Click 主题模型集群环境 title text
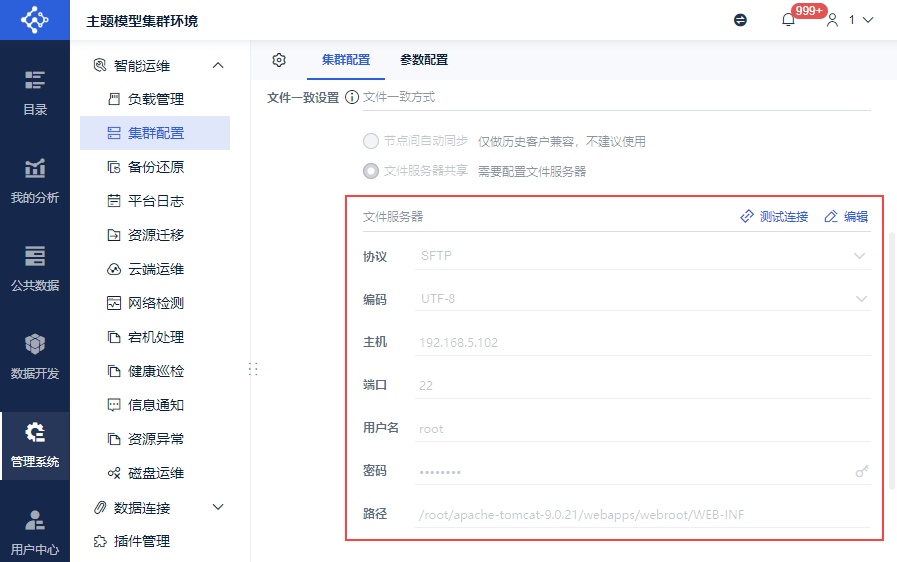The width and height of the screenshot is (897, 562). [x=142, y=21]
